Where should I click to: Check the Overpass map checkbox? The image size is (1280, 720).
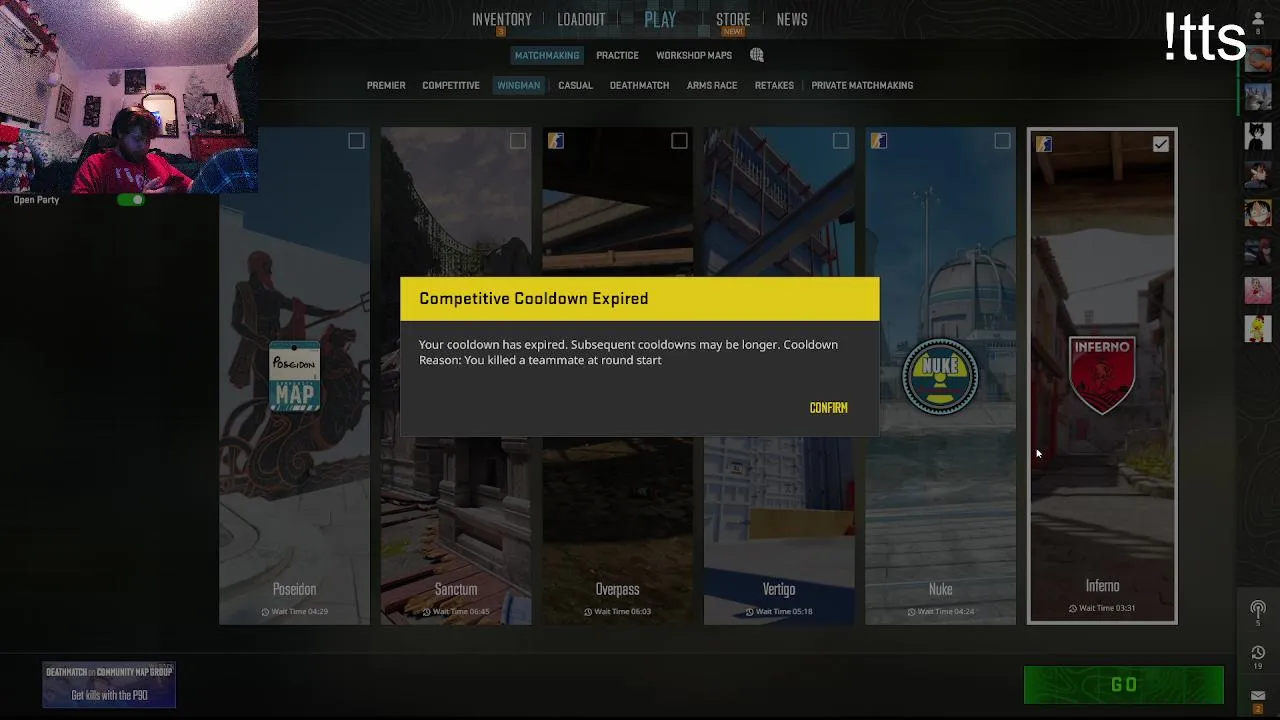coord(679,141)
